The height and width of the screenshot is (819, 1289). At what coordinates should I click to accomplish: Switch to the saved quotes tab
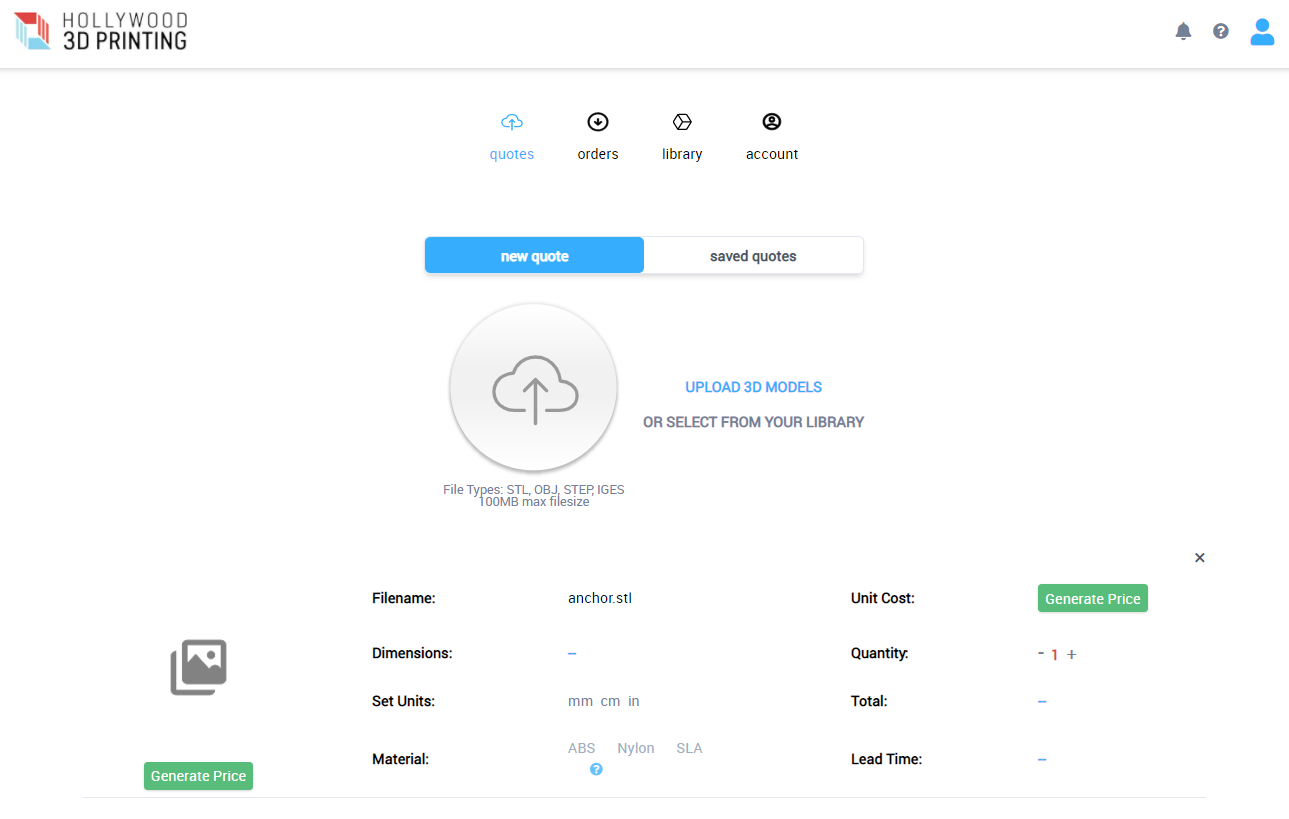tap(753, 256)
